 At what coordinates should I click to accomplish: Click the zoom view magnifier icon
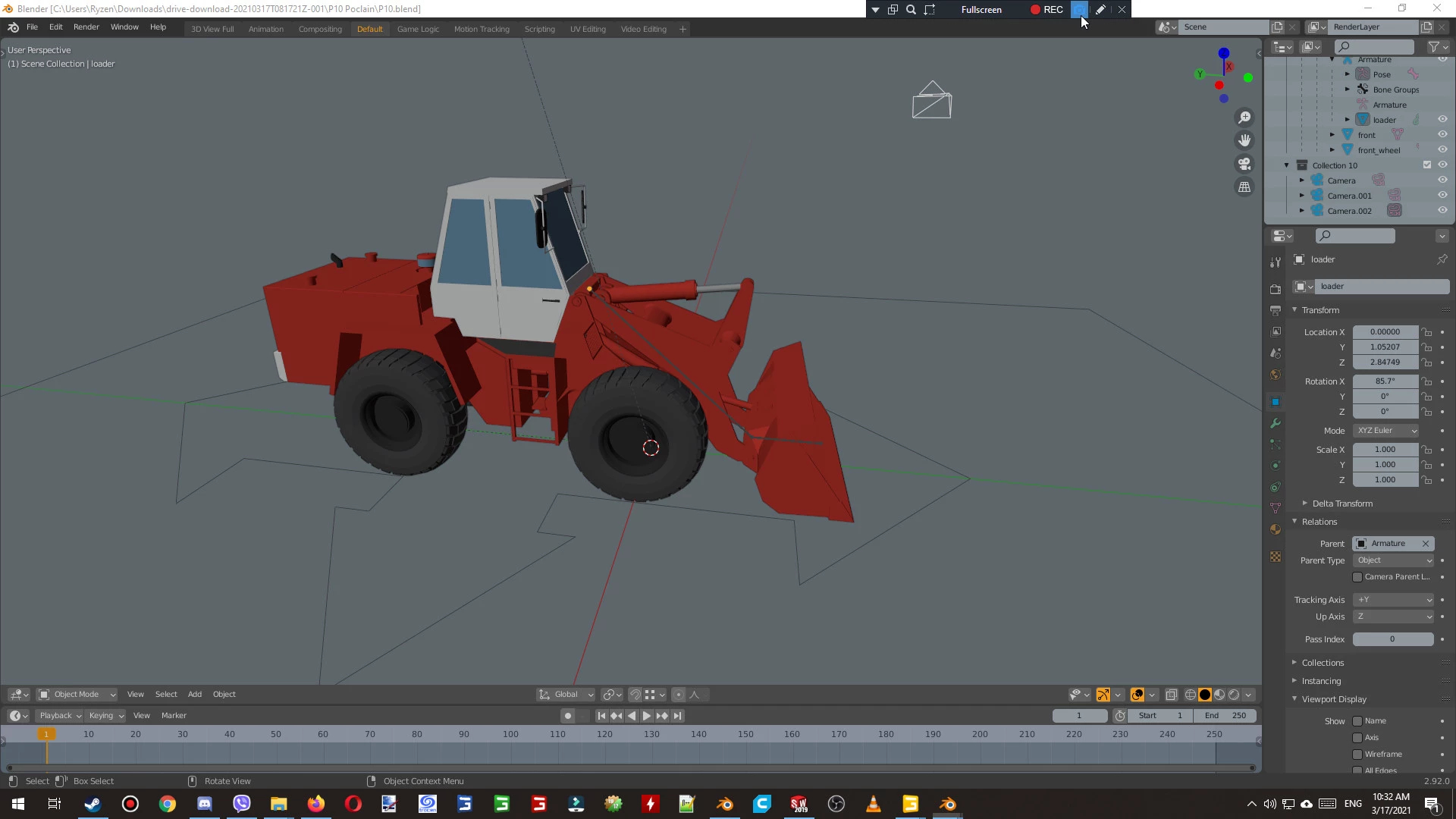(x=1244, y=118)
